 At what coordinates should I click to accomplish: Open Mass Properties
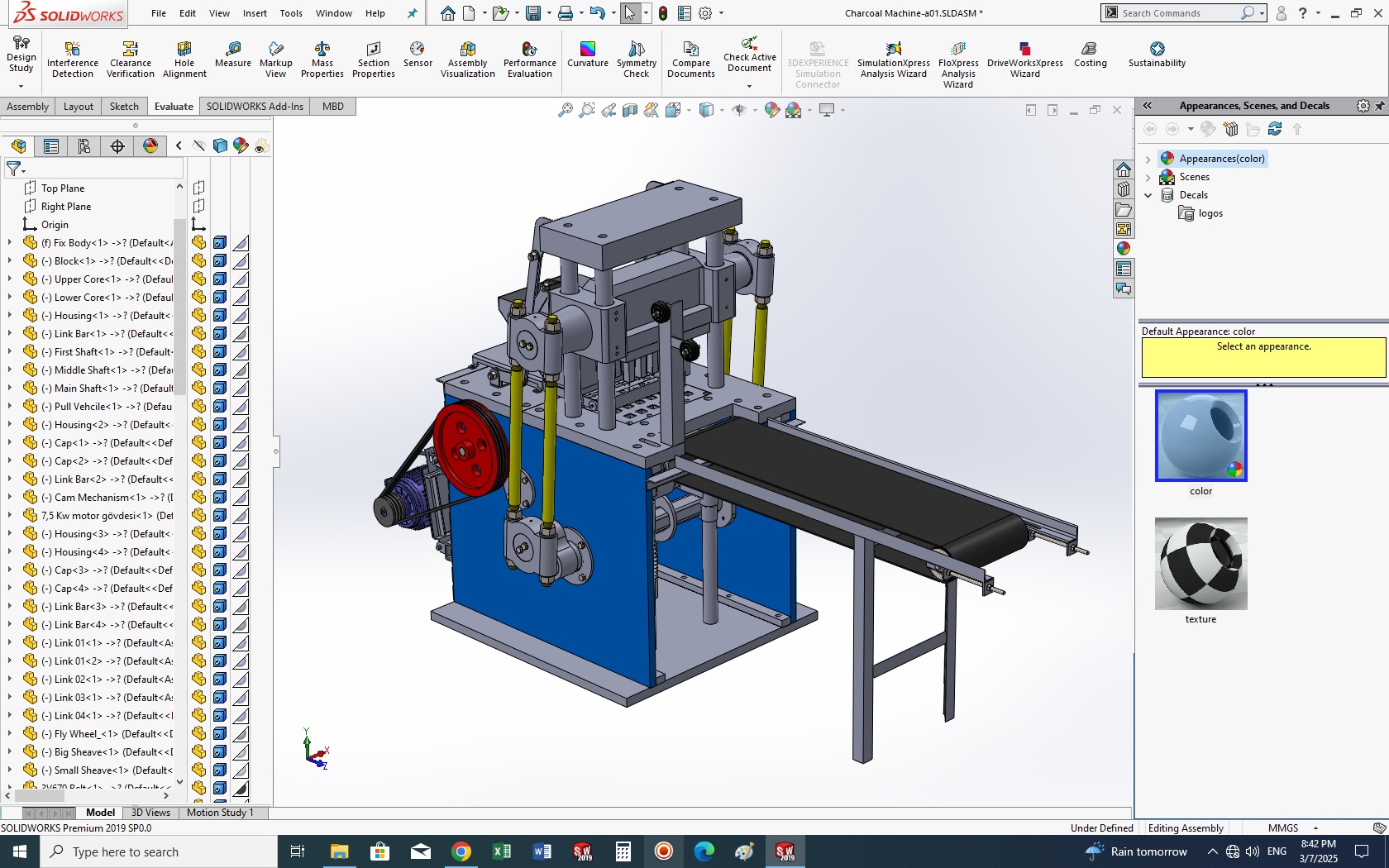point(322,60)
